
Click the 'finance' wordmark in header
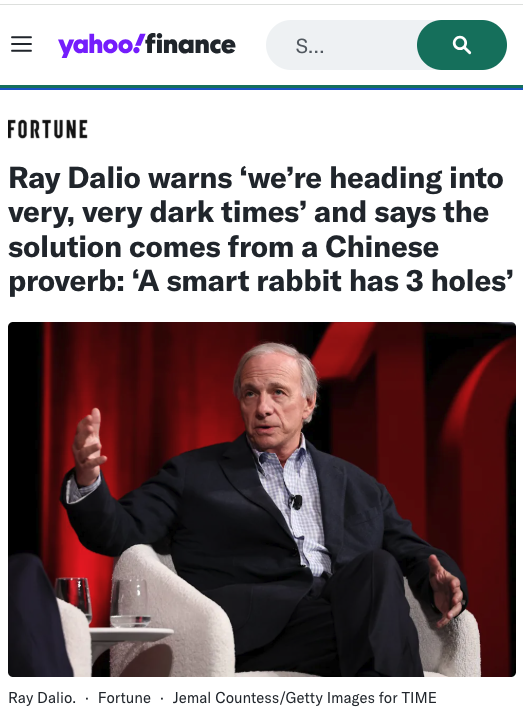click(191, 44)
